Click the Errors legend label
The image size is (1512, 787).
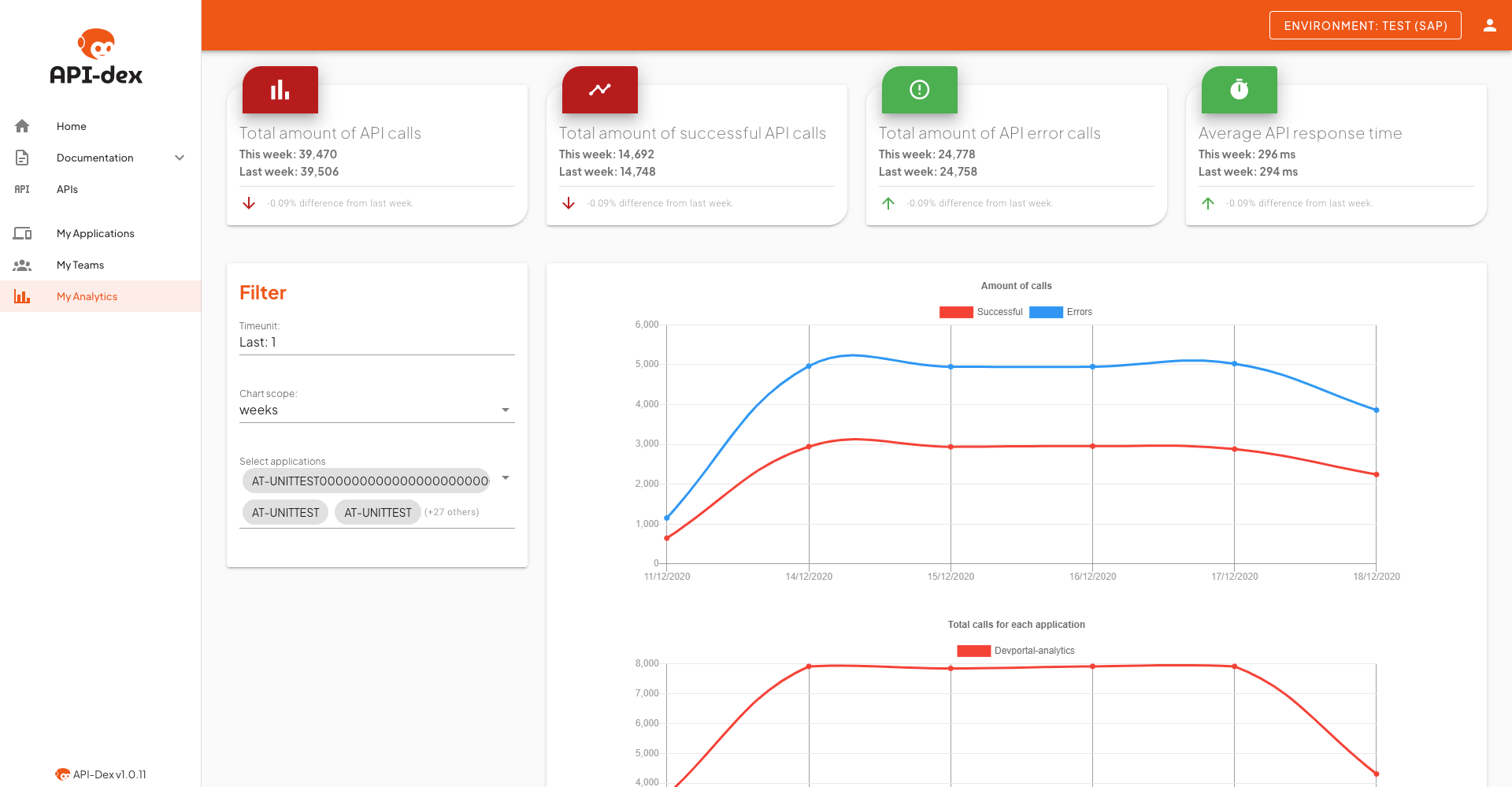1080,312
